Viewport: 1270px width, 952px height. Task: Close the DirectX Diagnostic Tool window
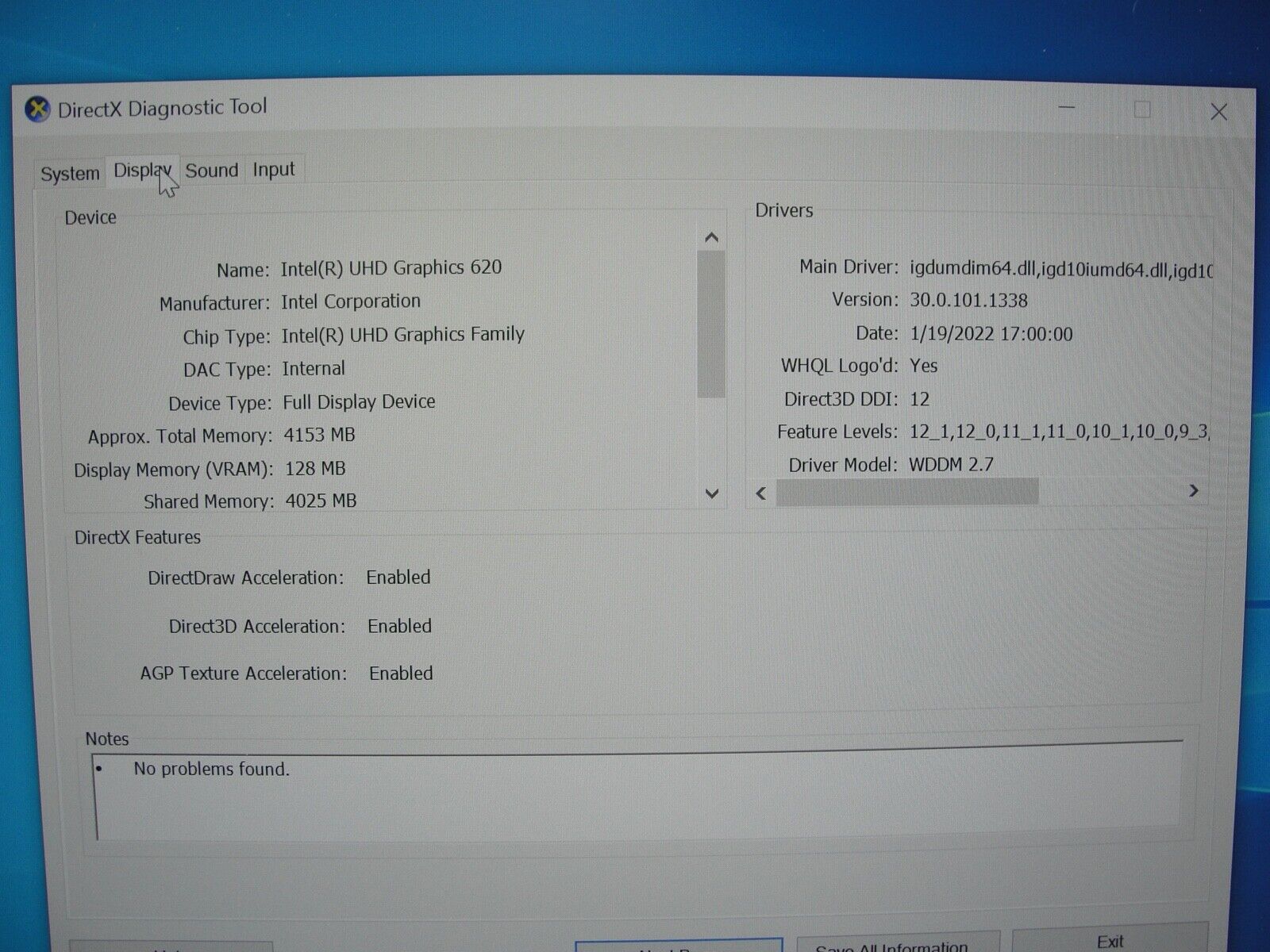[x=1219, y=113]
